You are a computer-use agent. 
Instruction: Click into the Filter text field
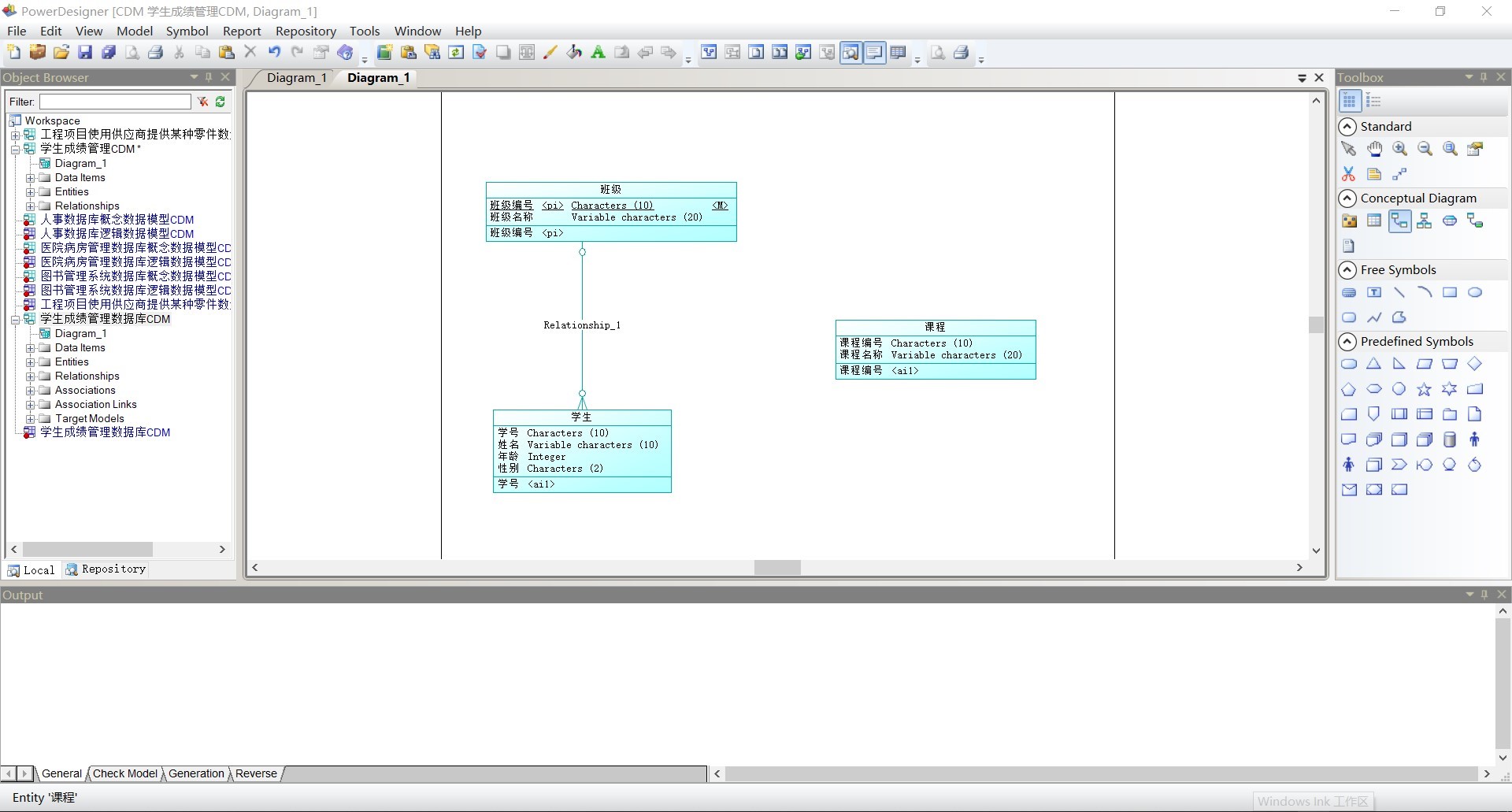coord(116,102)
